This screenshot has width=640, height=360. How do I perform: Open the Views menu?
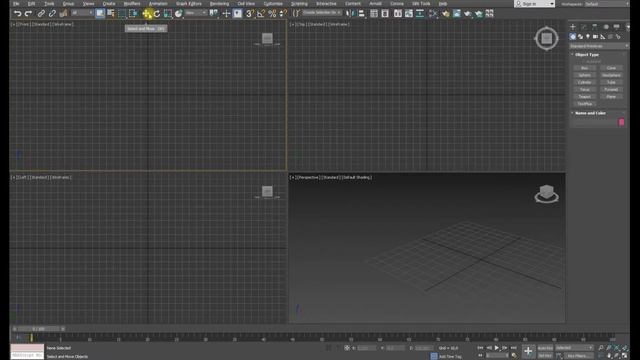coord(88,4)
